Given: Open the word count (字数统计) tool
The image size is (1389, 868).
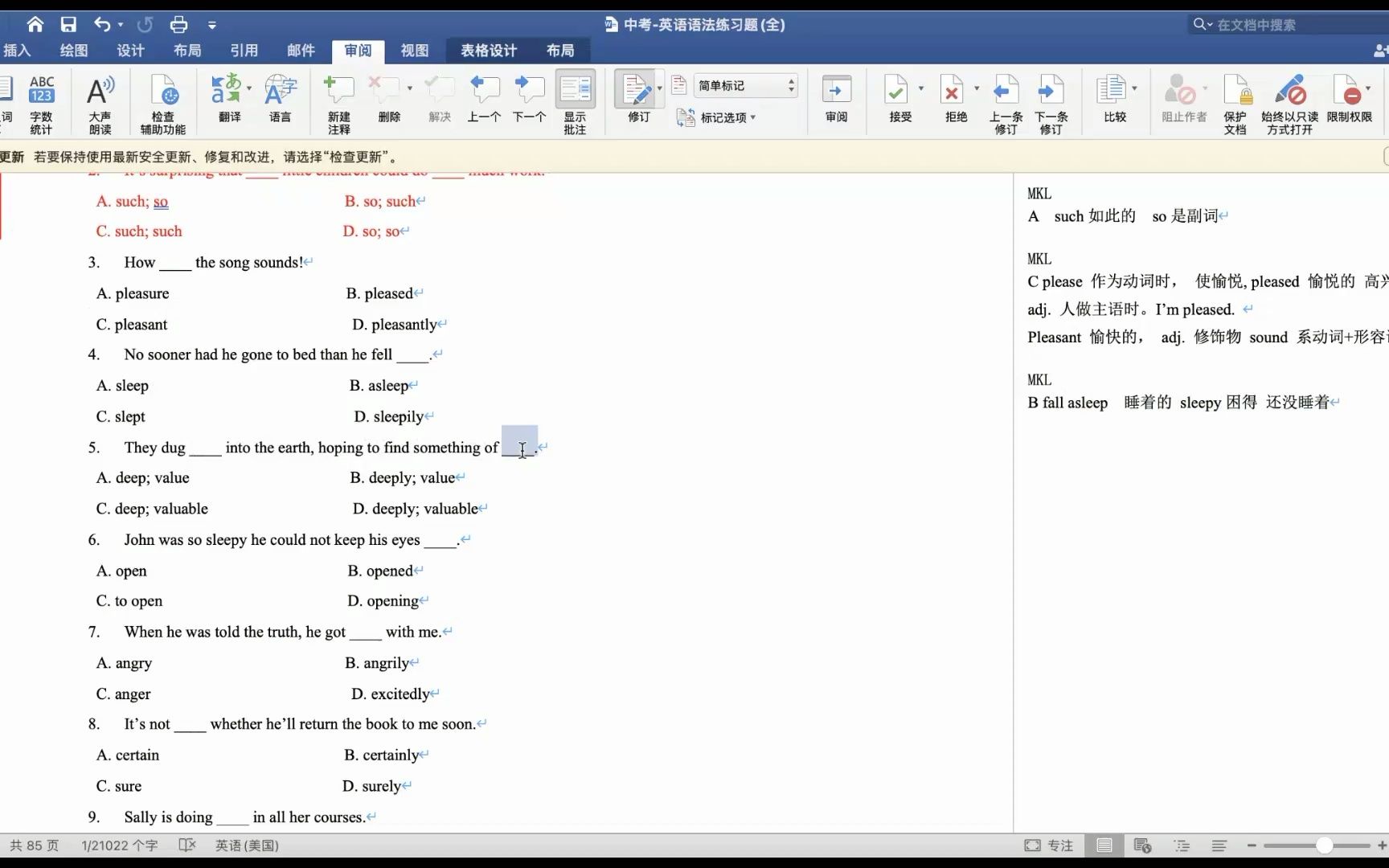Looking at the screenshot, I should click(41, 104).
